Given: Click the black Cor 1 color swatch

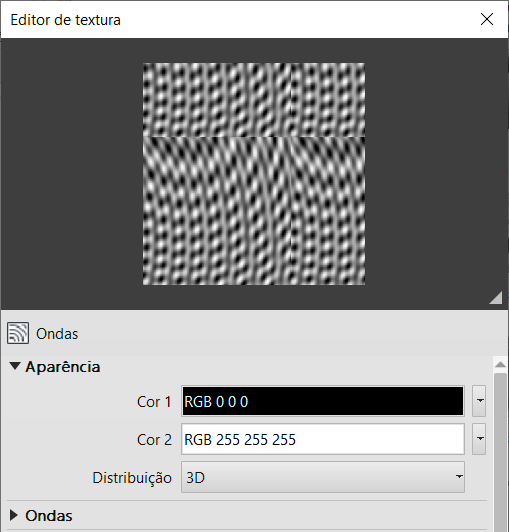Looking at the screenshot, I should coord(323,401).
